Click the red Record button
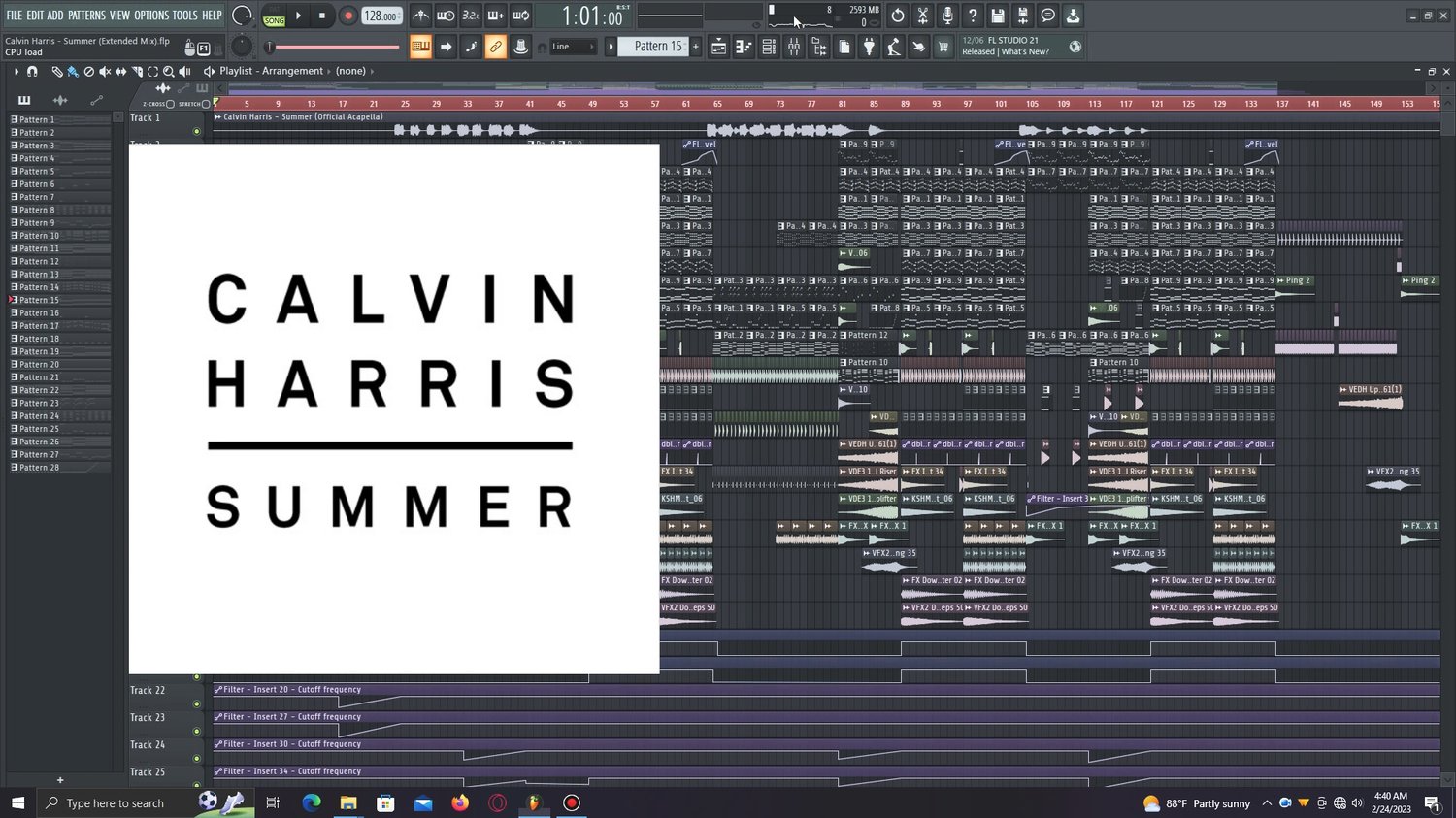Viewport: 1456px width, 818px height. pos(347,16)
